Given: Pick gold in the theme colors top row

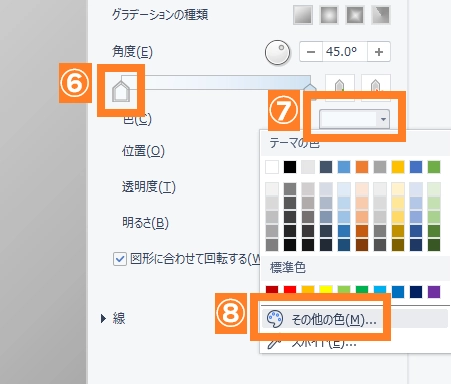Looking at the screenshot, I should click(398, 167).
